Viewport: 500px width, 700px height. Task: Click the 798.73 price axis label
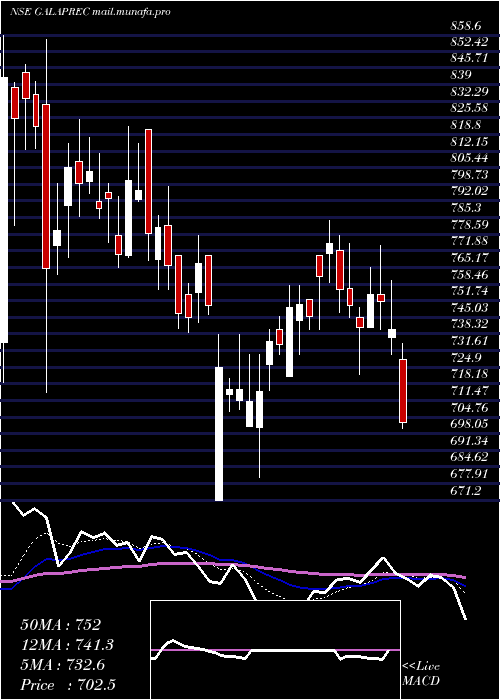click(x=470, y=175)
